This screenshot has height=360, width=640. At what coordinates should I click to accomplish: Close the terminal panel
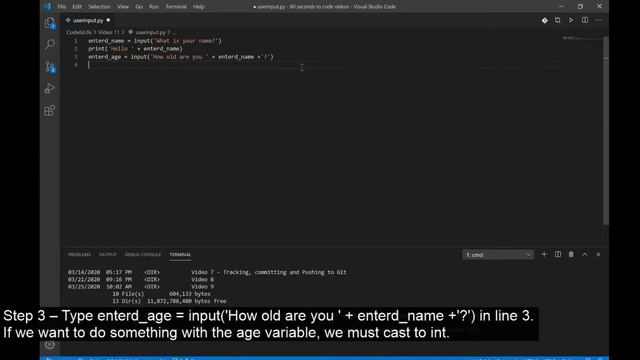(x=598, y=254)
